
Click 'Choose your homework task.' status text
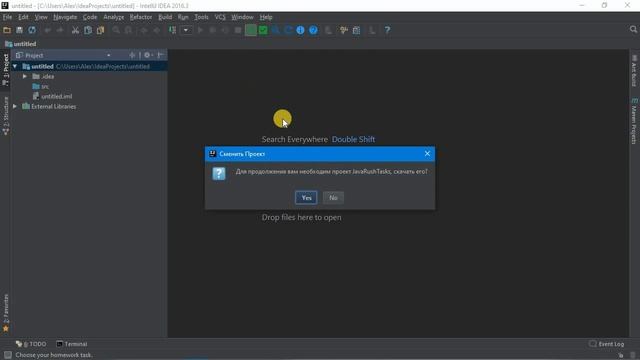54,355
